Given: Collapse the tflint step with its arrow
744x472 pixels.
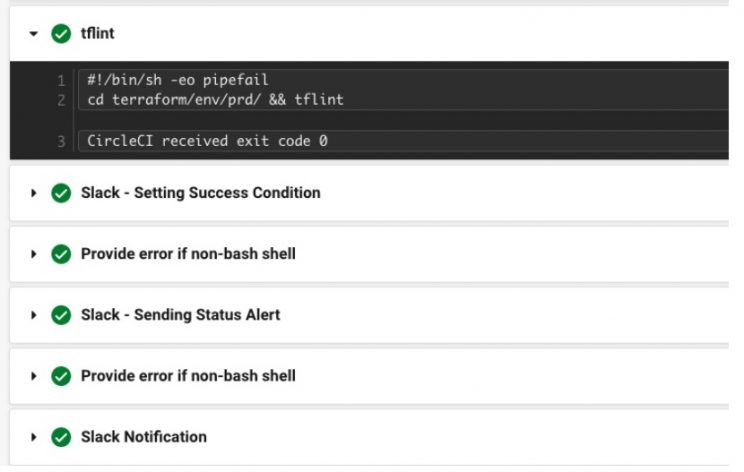Looking at the screenshot, I should pyautogui.click(x=34, y=33).
